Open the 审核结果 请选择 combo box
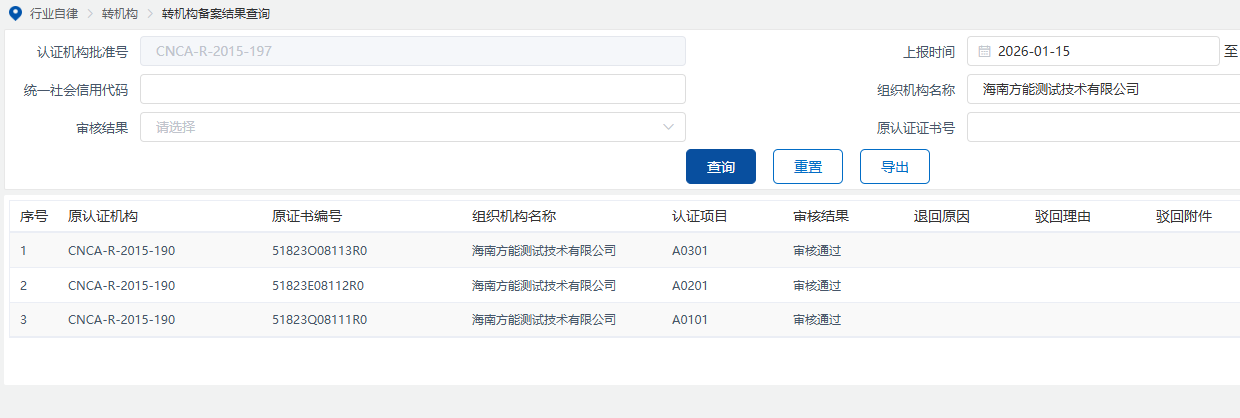 [x=412, y=127]
